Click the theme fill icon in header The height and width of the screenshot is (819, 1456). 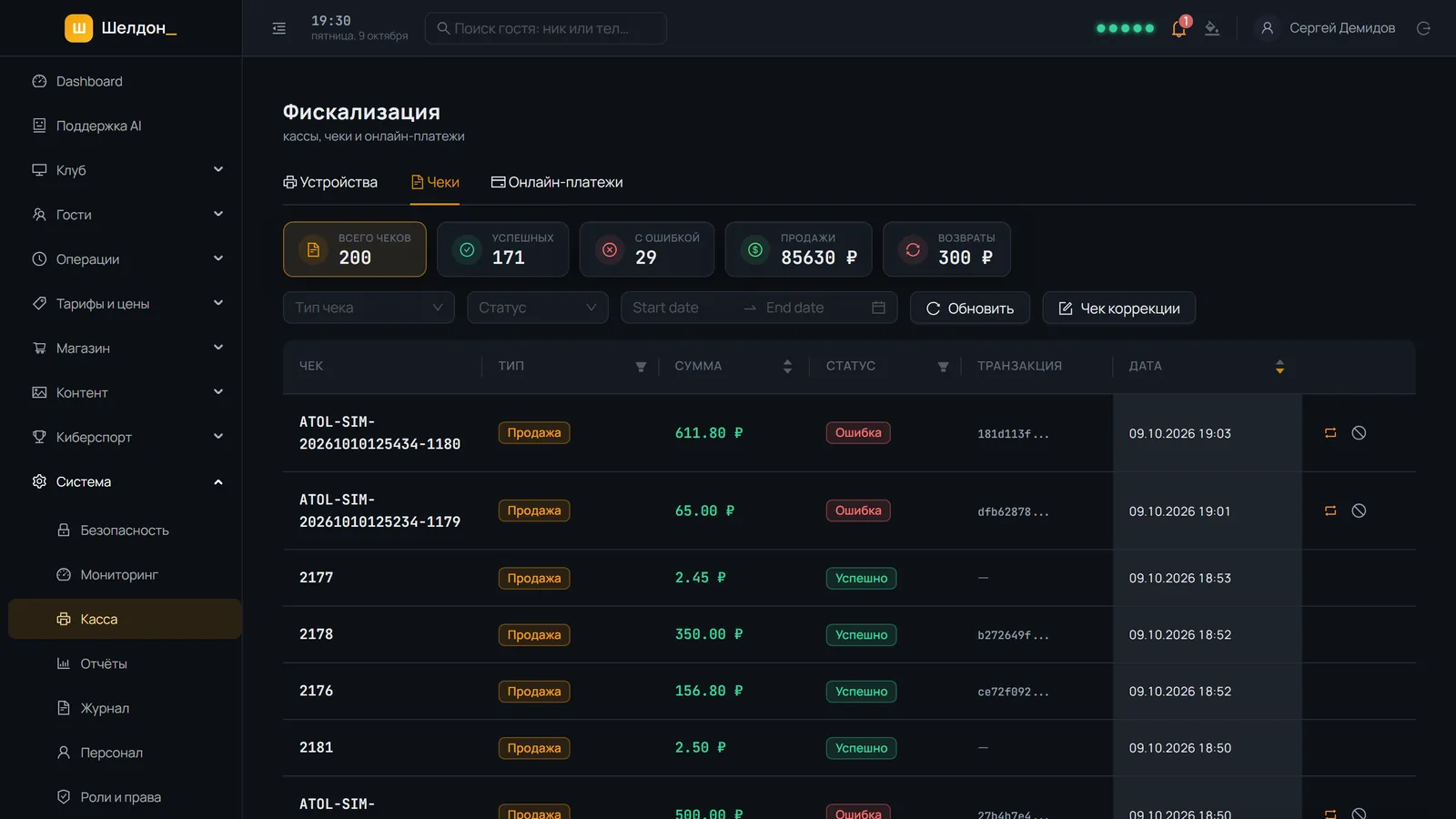point(1212,28)
